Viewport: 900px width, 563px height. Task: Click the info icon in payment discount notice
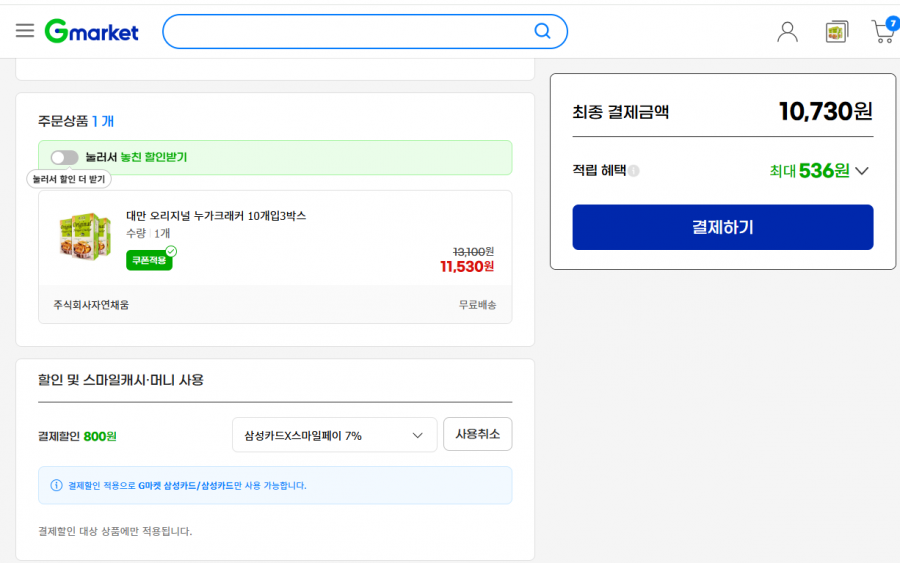point(56,486)
